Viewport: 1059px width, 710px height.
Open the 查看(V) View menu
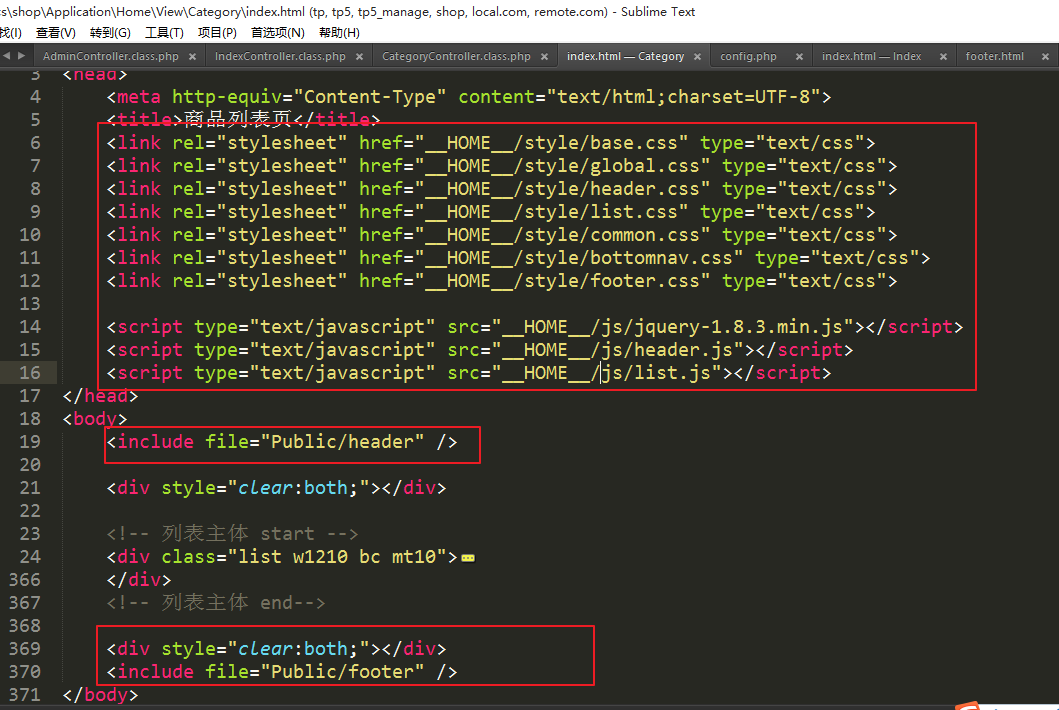coord(55,33)
